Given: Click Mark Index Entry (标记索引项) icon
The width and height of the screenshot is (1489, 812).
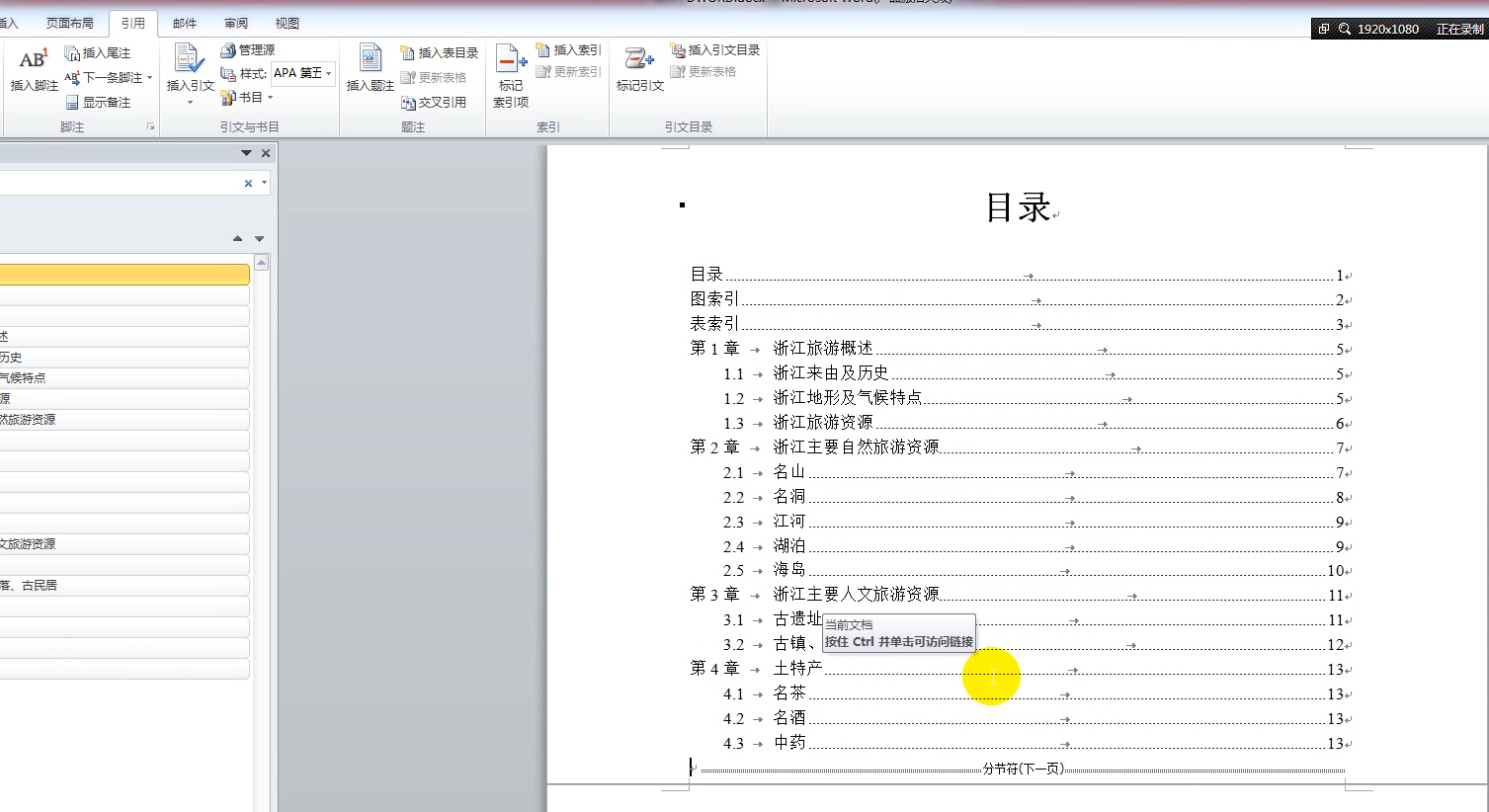Looking at the screenshot, I should (510, 59).
